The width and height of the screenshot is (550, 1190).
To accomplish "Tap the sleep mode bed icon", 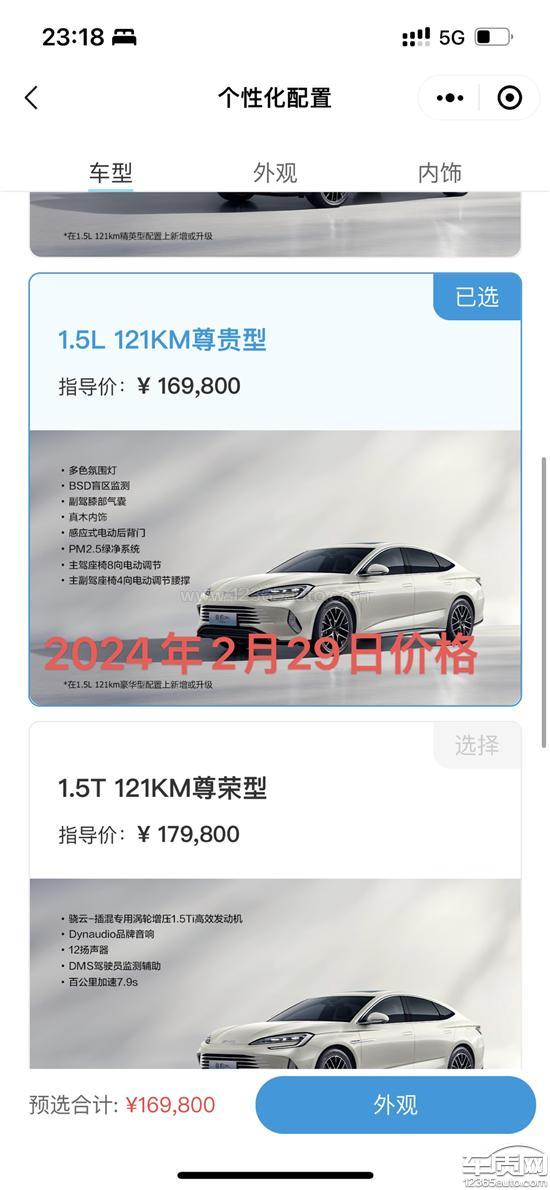I will click(x=124, y=36).
